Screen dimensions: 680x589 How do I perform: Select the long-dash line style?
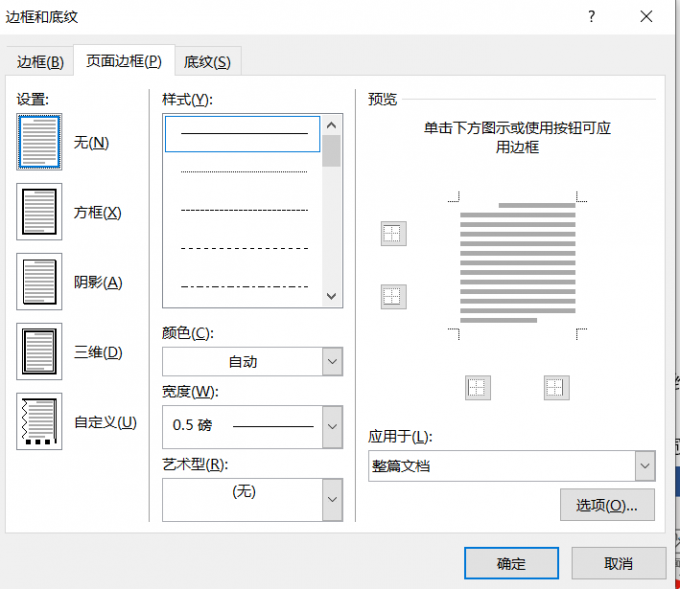pyautogui.click(x=243, y=249)
